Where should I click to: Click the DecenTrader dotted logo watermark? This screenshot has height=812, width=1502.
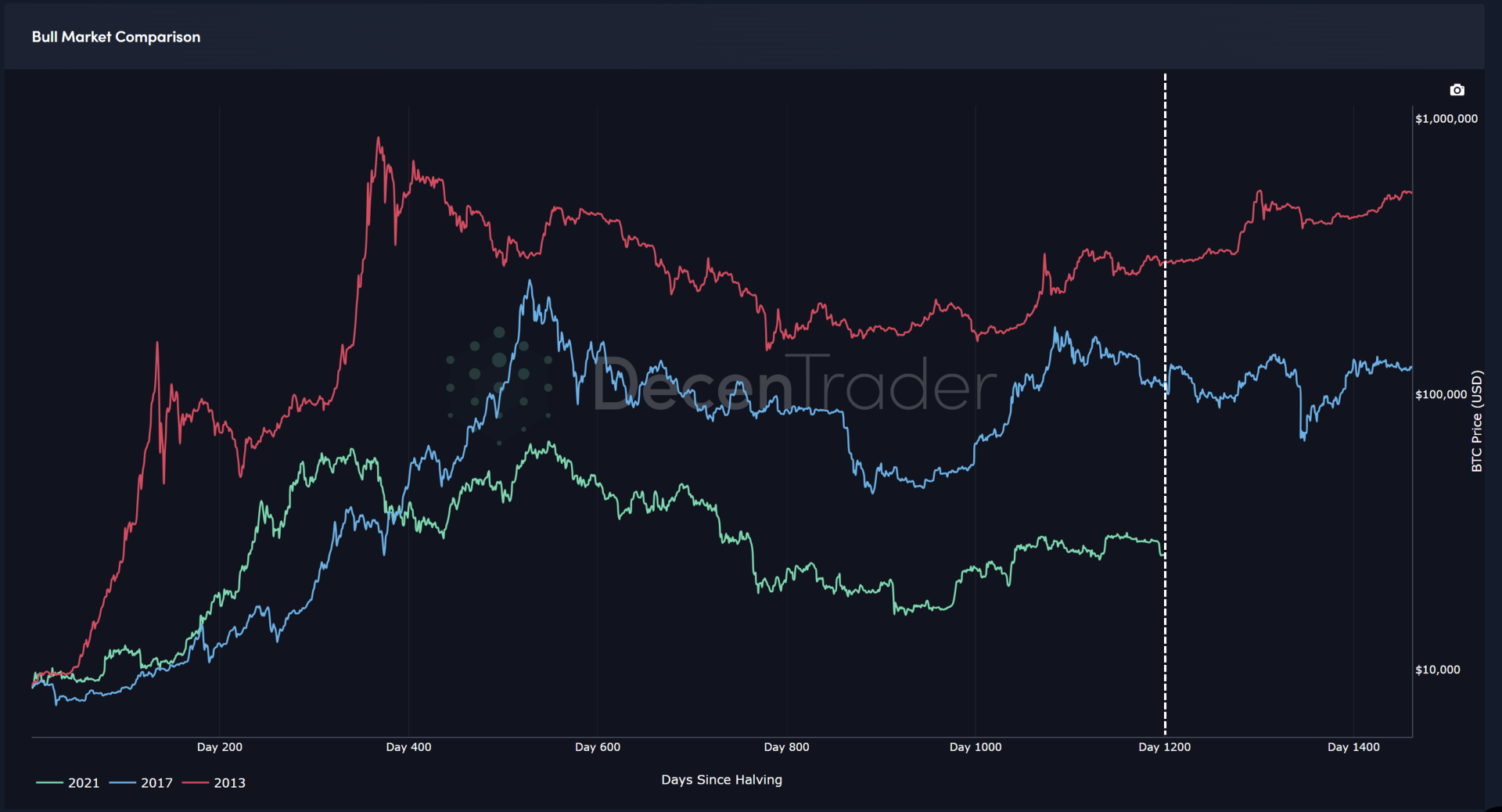coord(499,383)
